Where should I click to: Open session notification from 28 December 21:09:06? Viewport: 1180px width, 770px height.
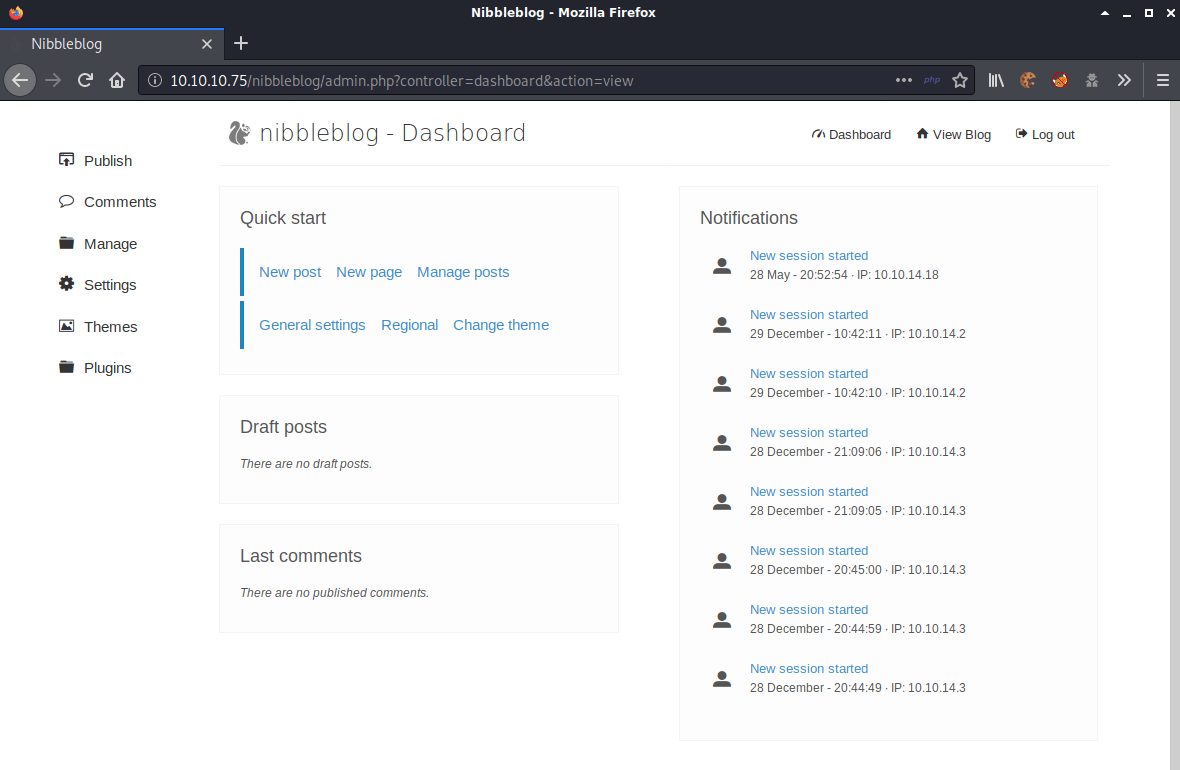[808, 433]
